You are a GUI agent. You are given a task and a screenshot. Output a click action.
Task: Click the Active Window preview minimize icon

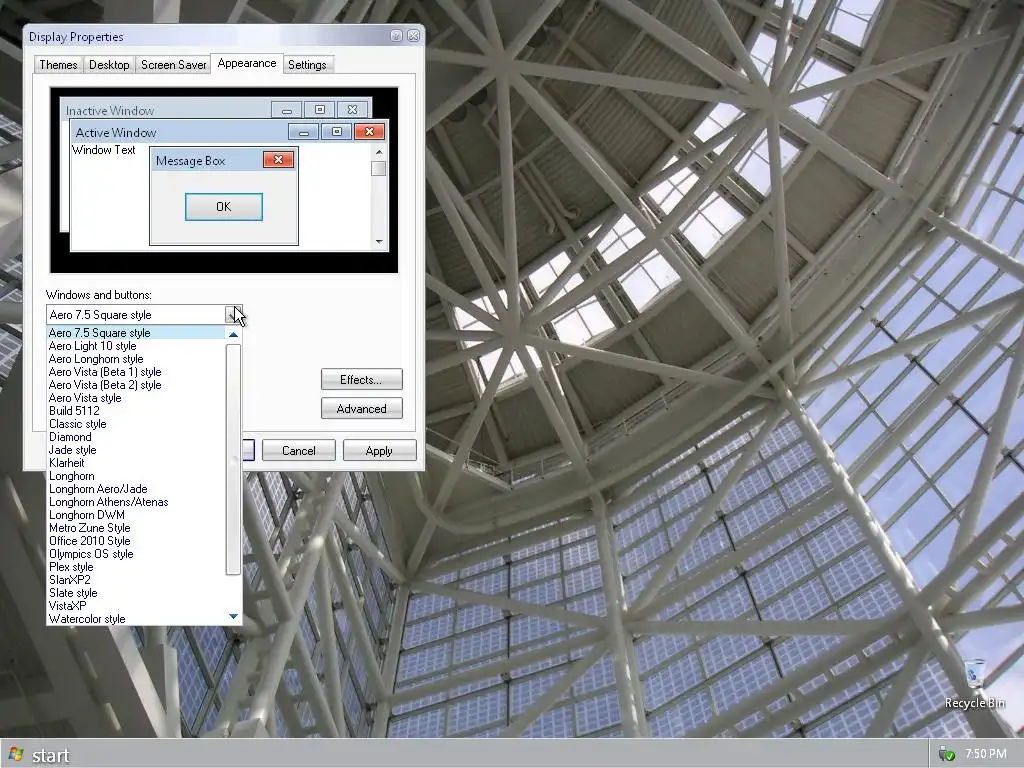303,131
